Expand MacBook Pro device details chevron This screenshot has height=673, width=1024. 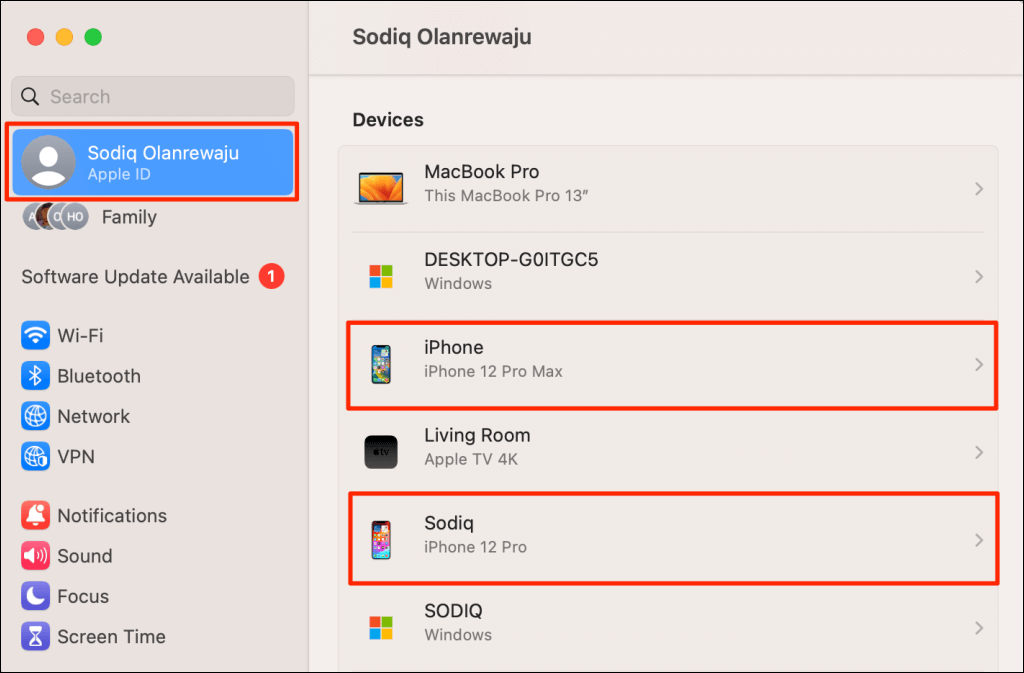coord(978,189)
